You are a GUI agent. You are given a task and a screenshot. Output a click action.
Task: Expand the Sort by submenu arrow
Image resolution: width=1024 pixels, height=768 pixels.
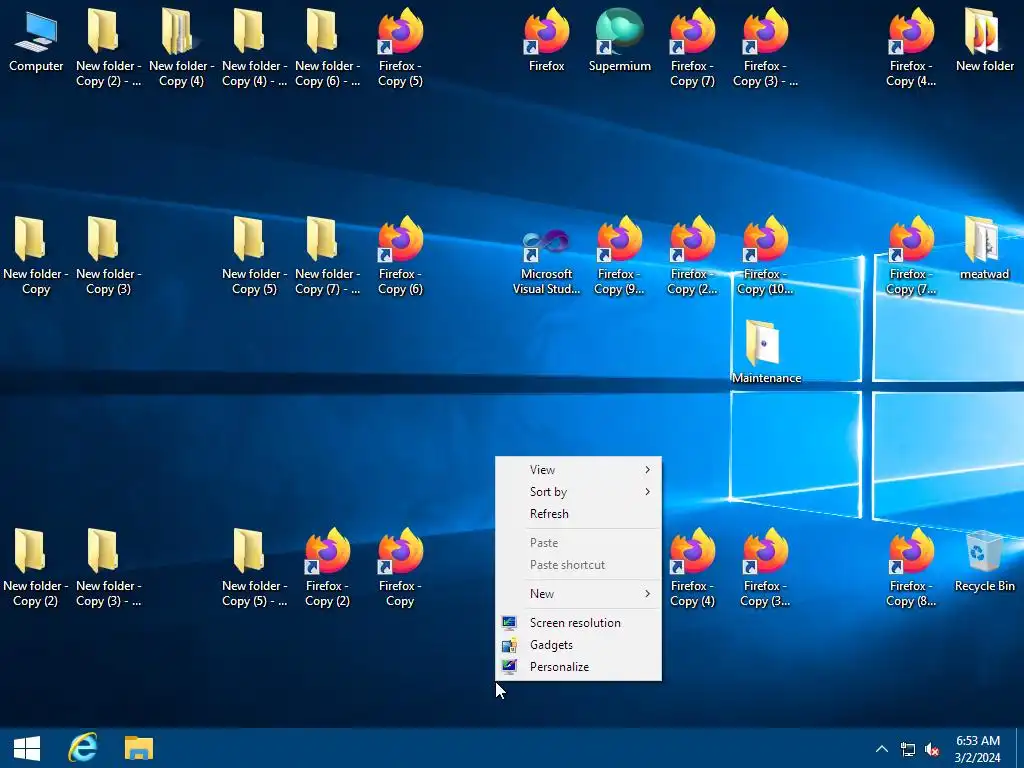click(x=647, y=492)
